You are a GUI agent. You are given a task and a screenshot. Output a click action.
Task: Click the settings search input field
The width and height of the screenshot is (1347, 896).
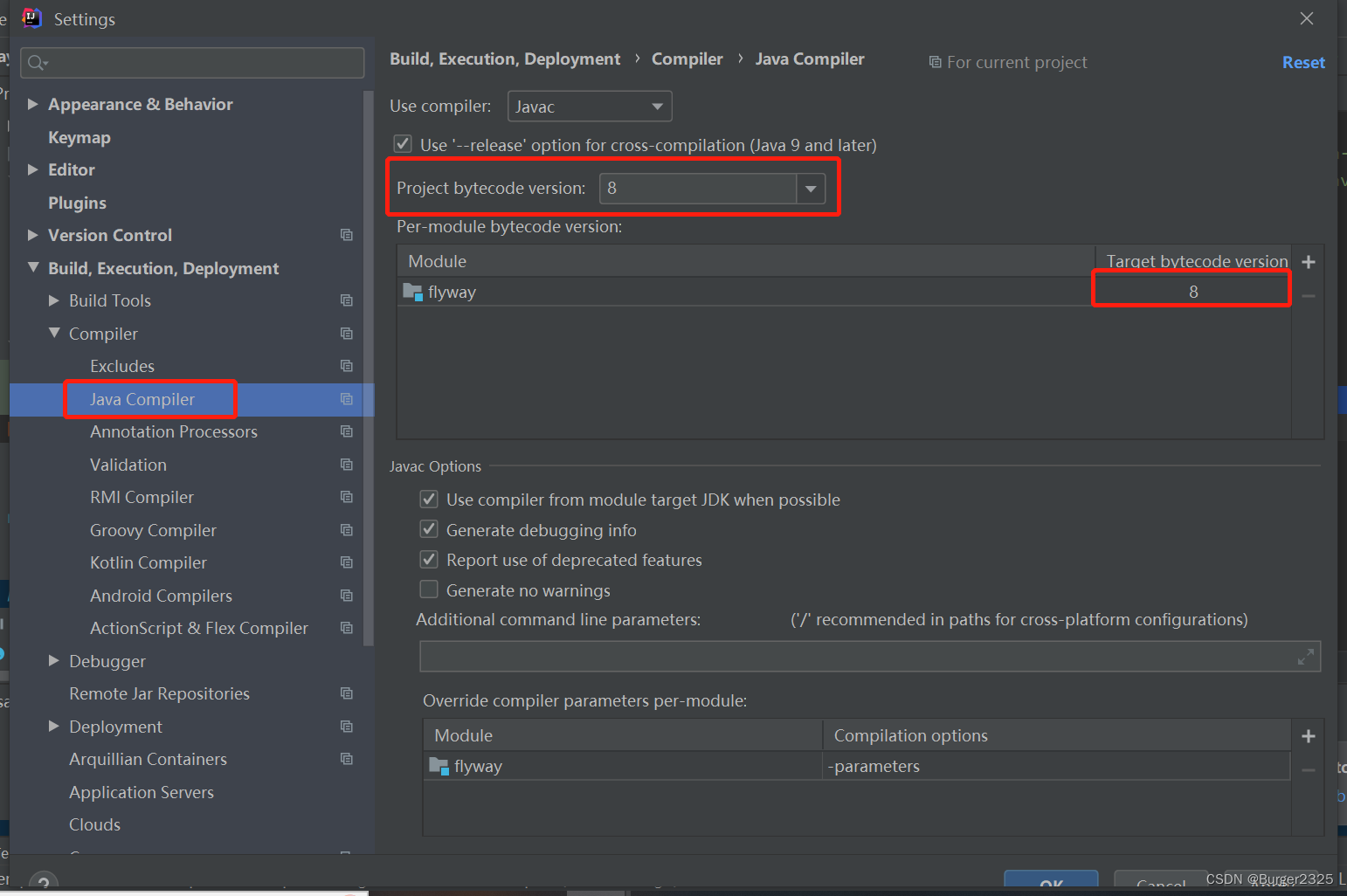pos(192,63)
